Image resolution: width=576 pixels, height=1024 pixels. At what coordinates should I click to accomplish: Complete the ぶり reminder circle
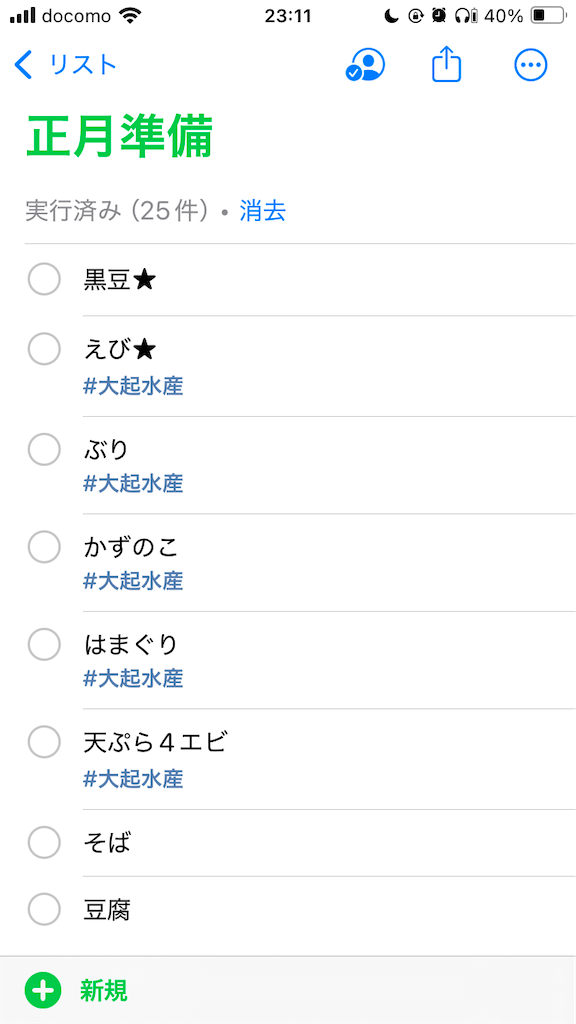(44, 449)
